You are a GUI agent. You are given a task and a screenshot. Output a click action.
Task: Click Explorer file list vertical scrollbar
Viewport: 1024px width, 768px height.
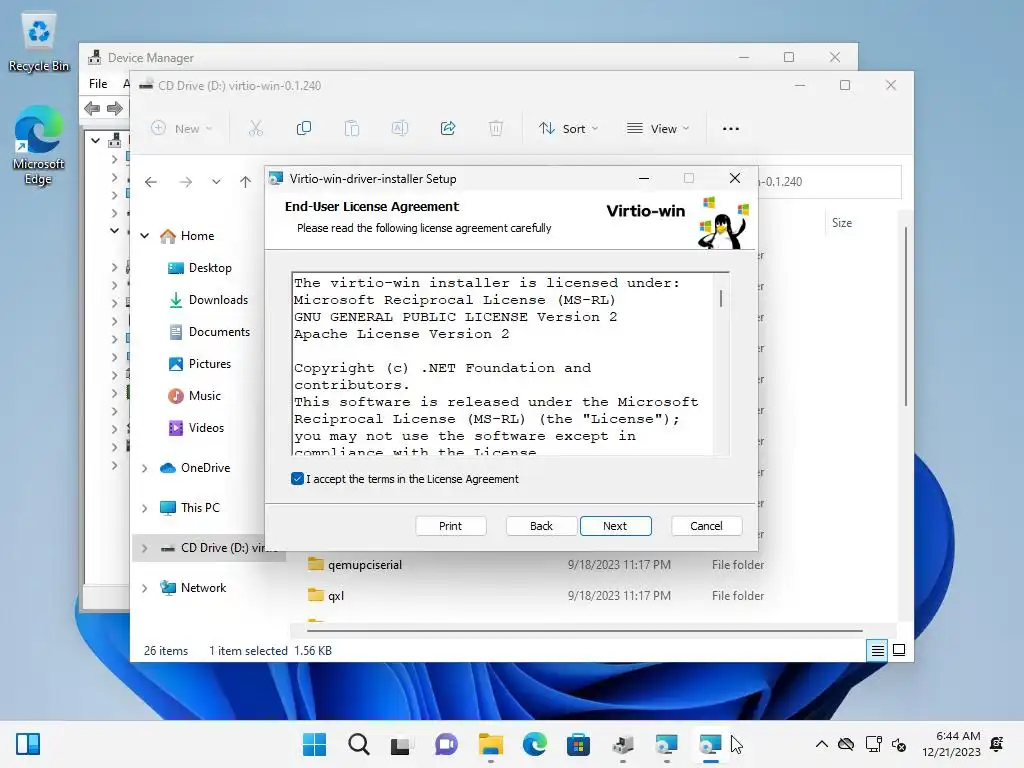pyautogui.click(x=906, y=316)
